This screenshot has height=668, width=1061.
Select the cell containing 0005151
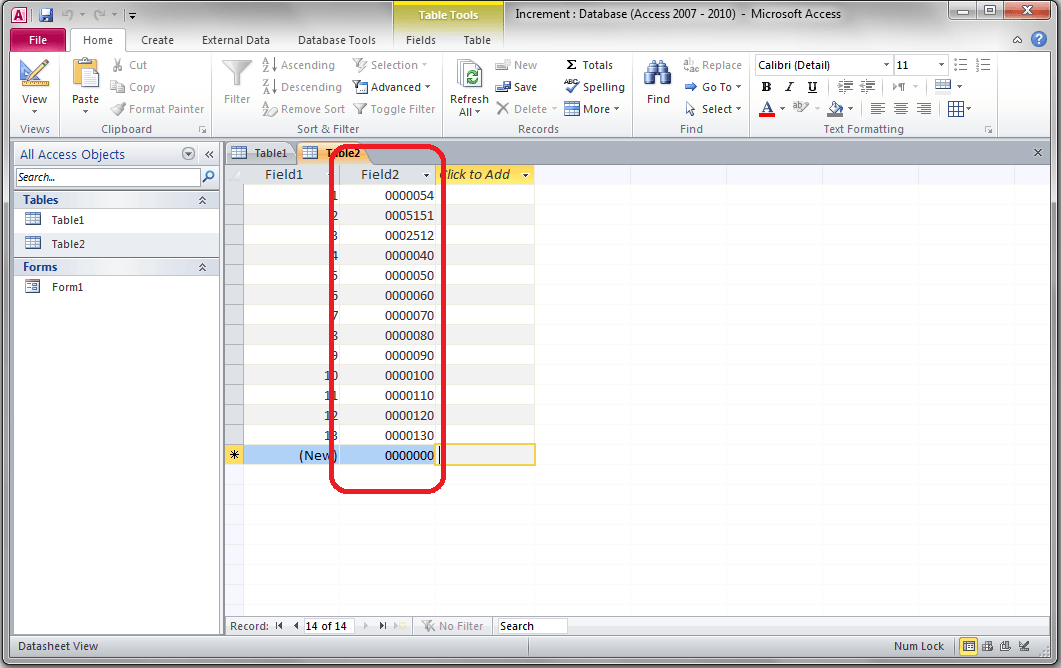pyautogui.click(x=387, y=216)
